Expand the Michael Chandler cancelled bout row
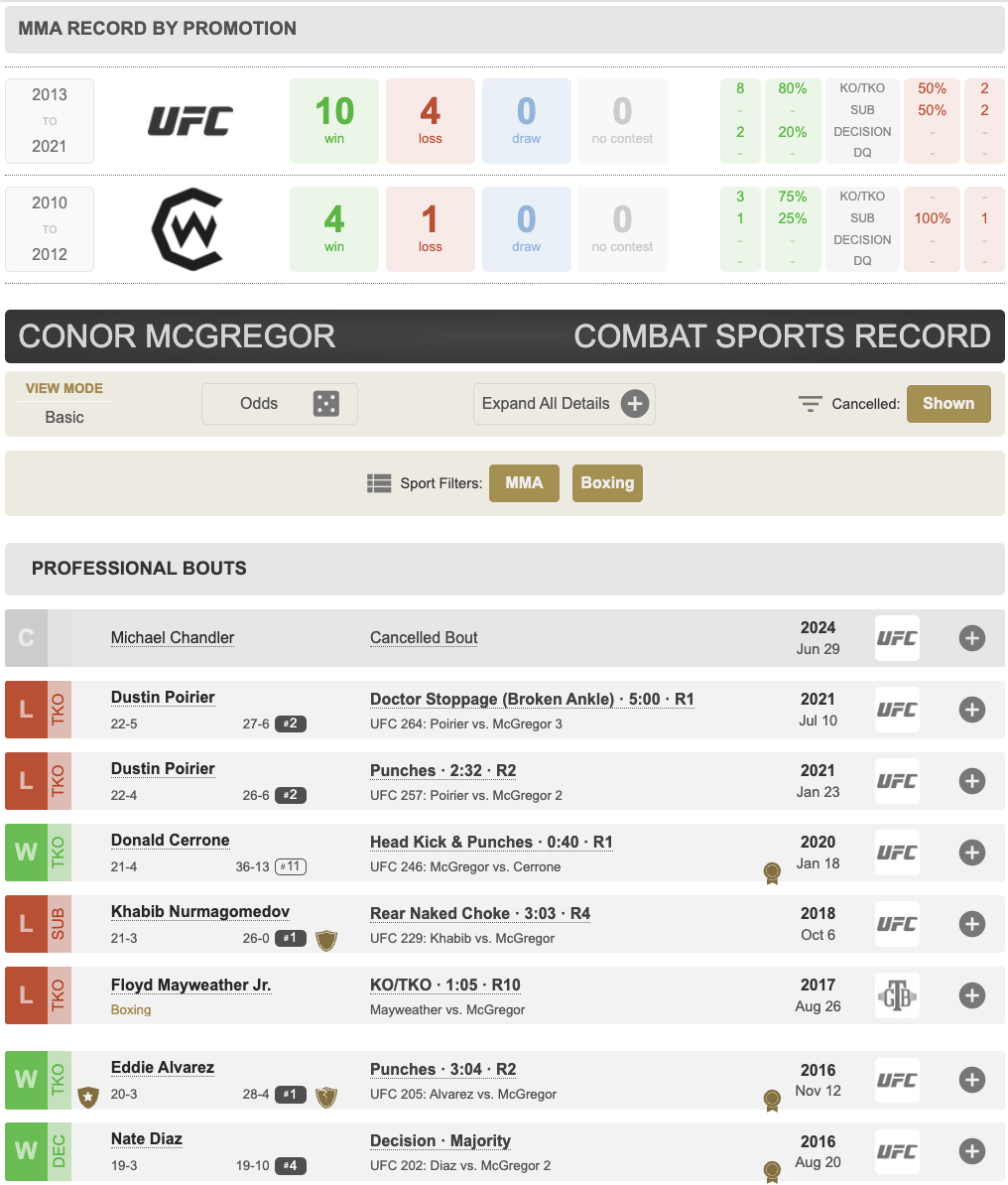 (x=971, y=638)
